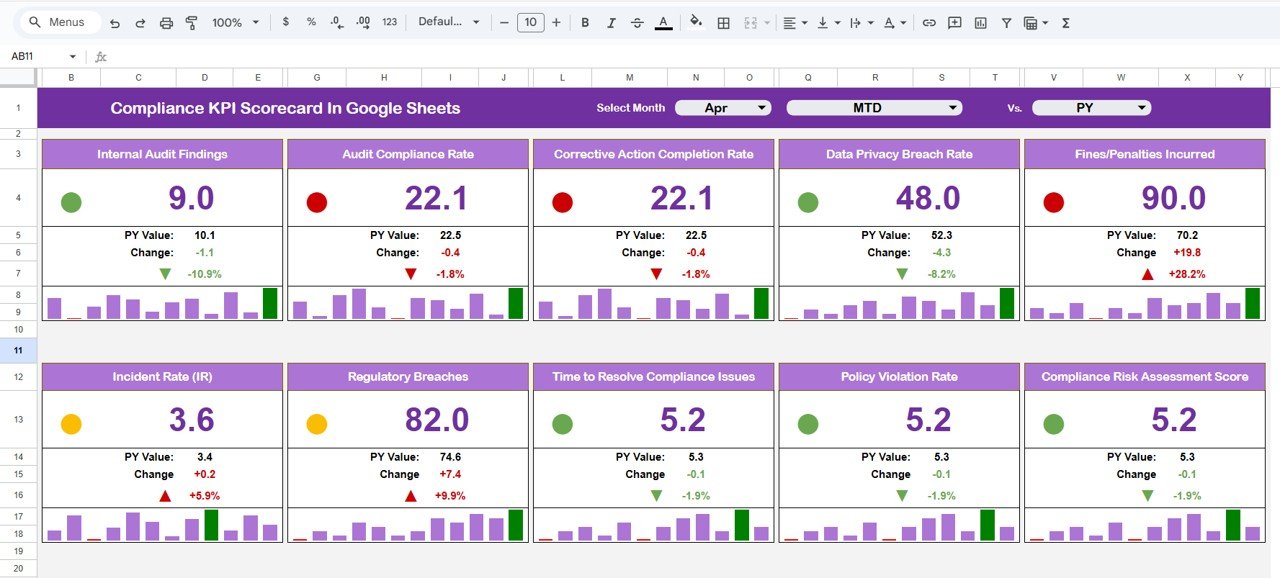Insert a link

click(929, 22)
